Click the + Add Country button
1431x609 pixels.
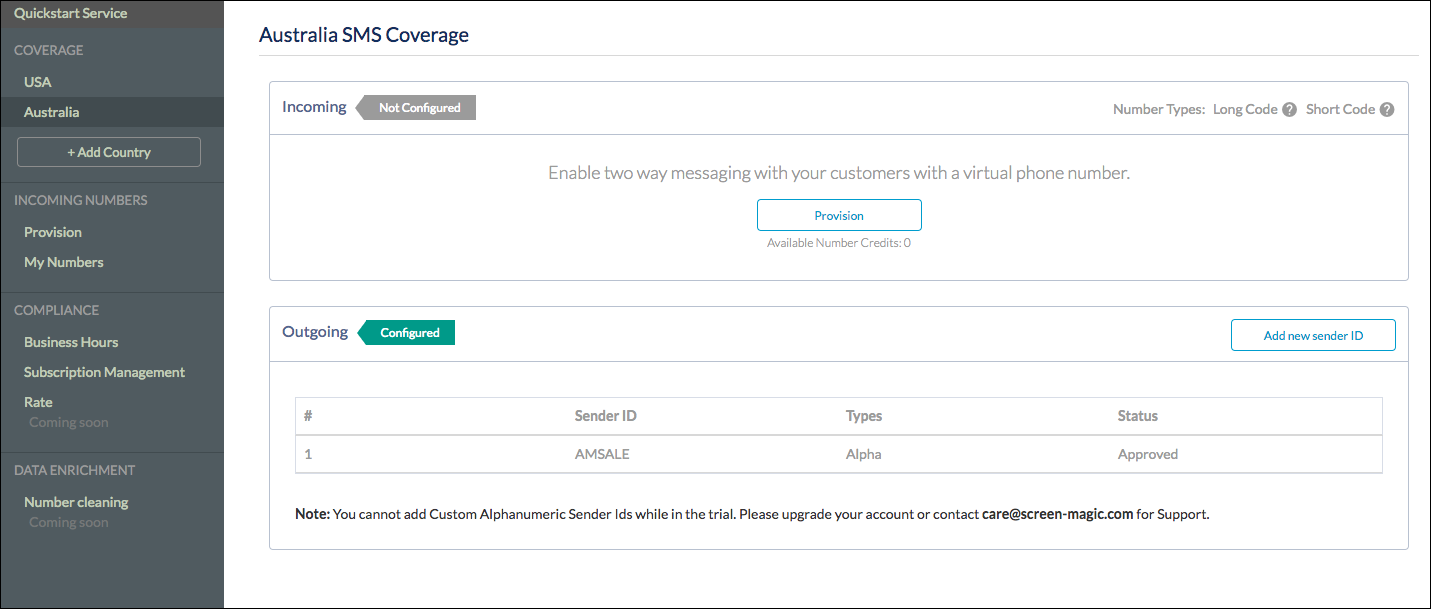click(109, 152)
